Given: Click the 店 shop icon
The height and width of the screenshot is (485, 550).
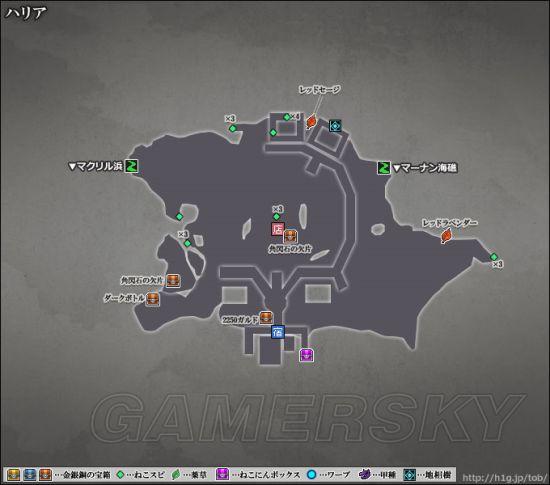Looking at the screenshot, I should (277, 229).
